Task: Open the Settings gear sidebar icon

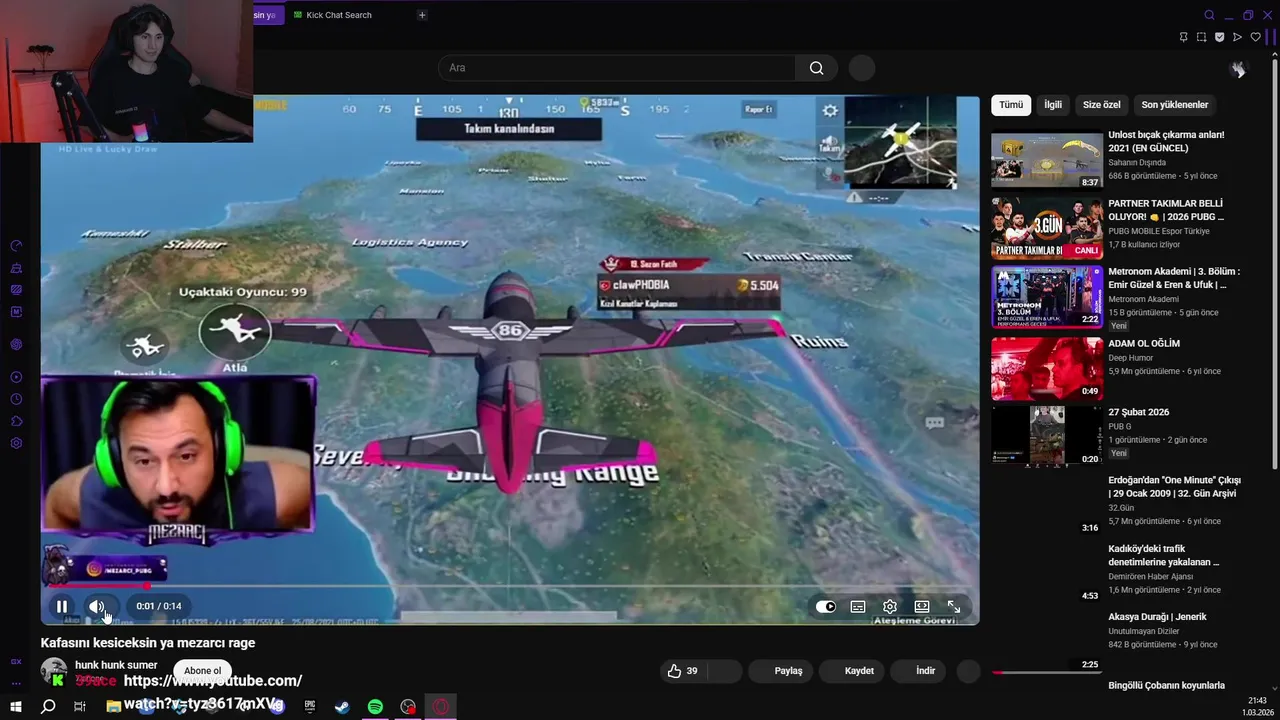Action: [16, 443]
